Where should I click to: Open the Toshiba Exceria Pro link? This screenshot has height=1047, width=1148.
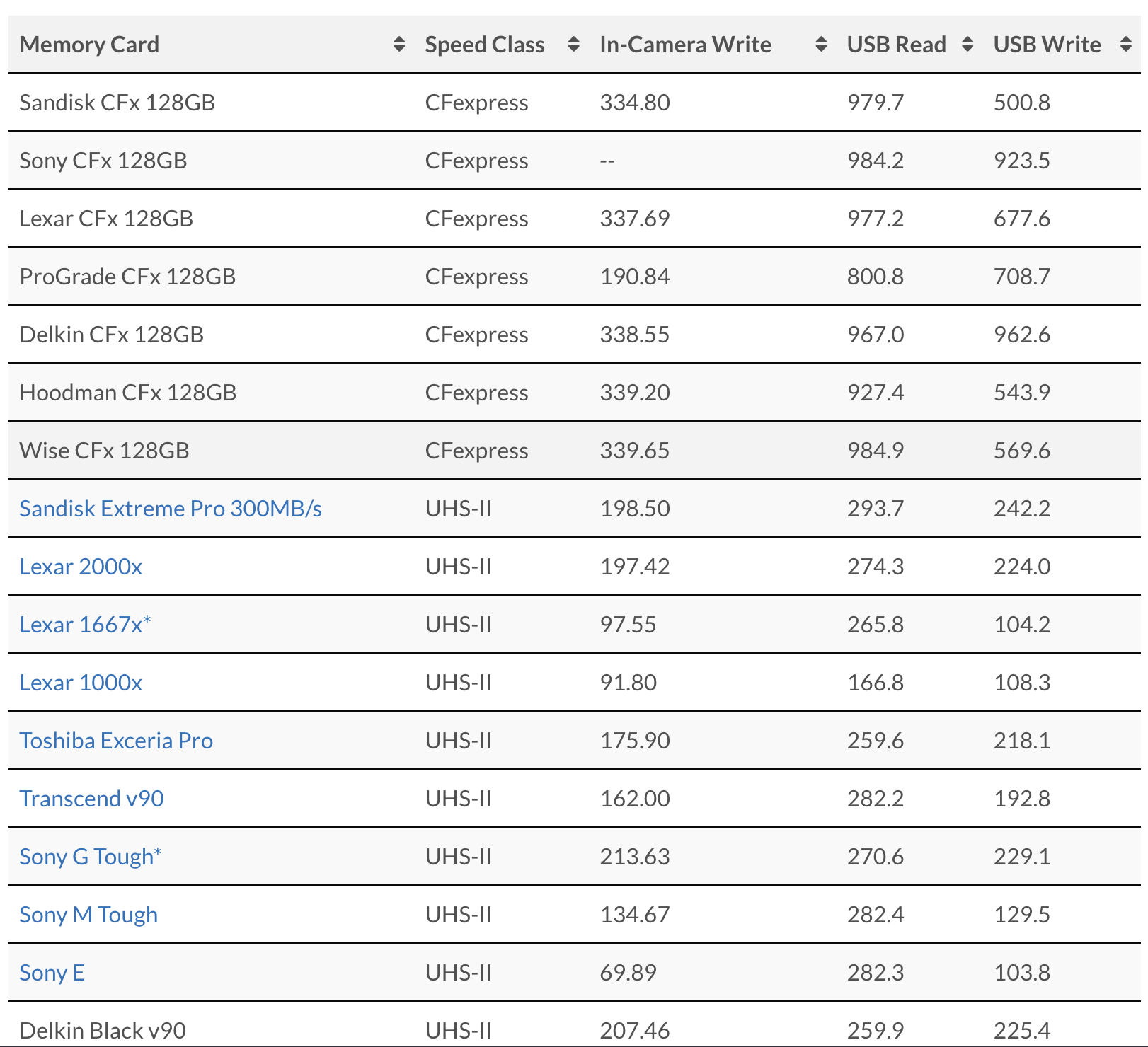(x=116, y=741)
